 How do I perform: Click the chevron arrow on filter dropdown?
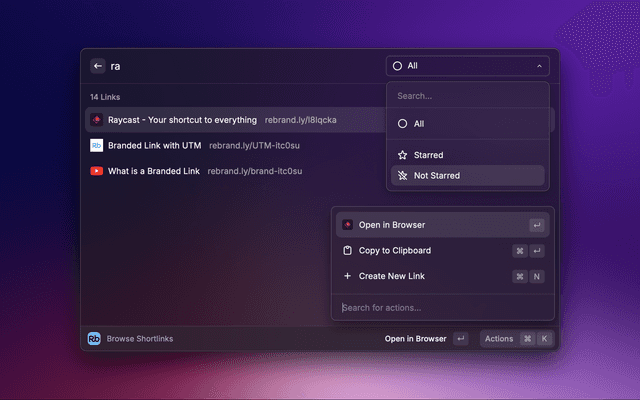pyautogui.click(x=539, y=66)
